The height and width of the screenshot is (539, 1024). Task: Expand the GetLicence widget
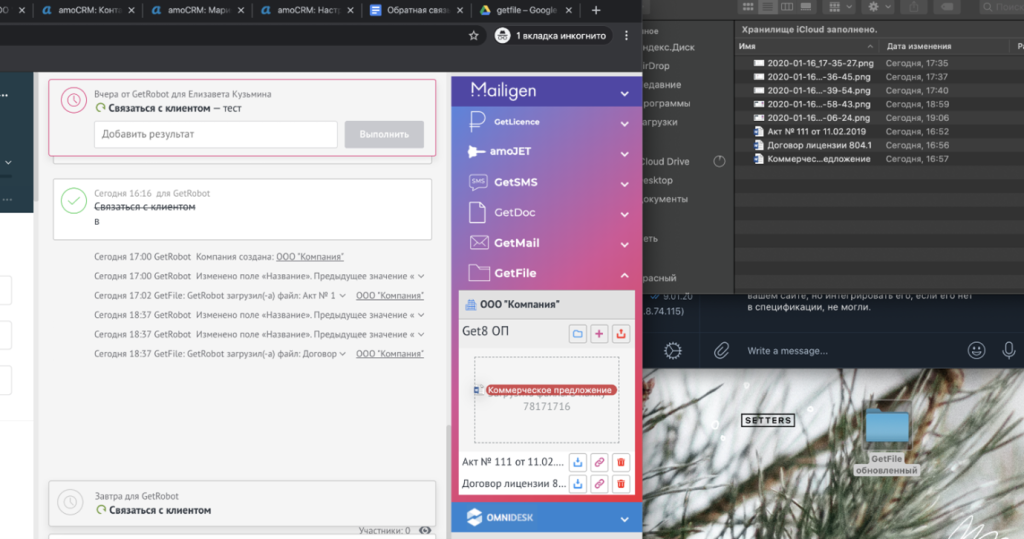click(624, 123)
